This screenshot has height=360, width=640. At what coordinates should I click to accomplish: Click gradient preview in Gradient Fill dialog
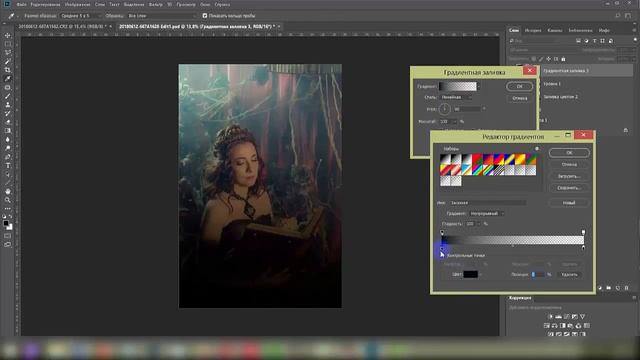(458, 86)
